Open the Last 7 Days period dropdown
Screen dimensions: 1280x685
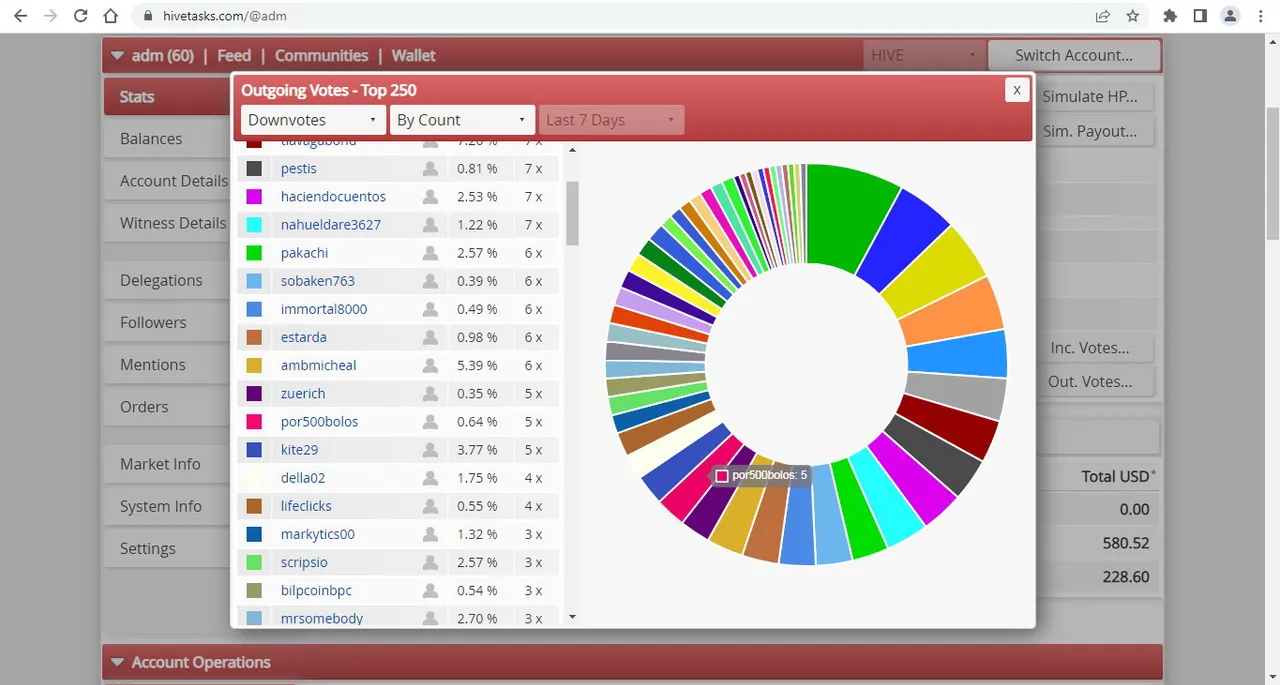tap(611, 120)
